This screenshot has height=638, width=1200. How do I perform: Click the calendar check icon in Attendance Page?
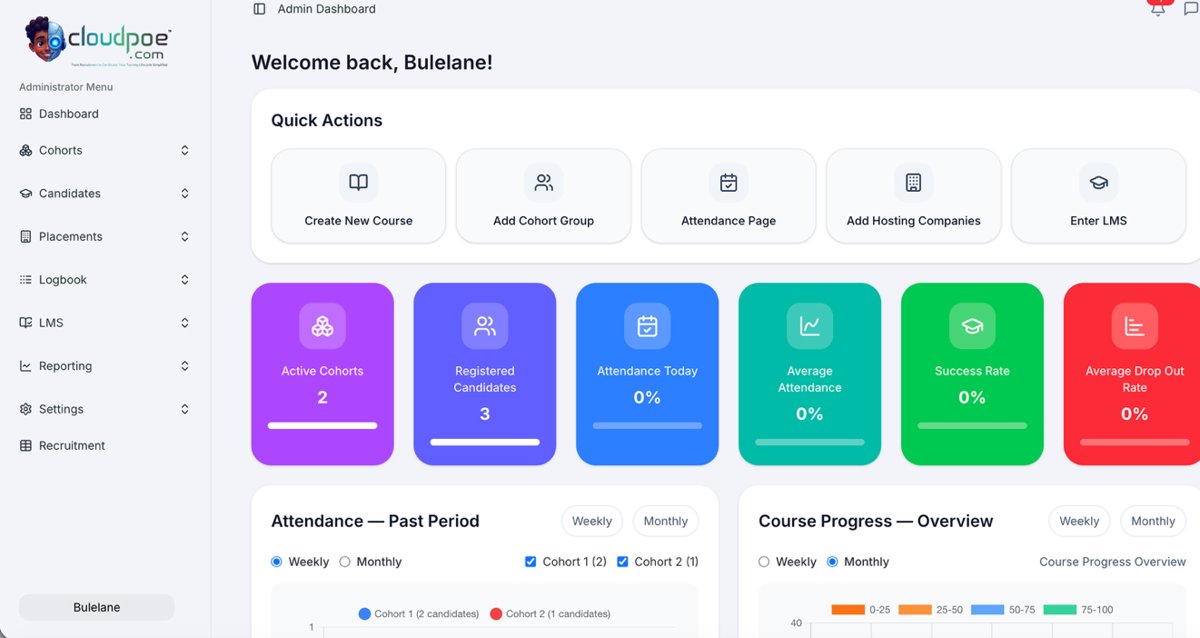tap(729, 182)
